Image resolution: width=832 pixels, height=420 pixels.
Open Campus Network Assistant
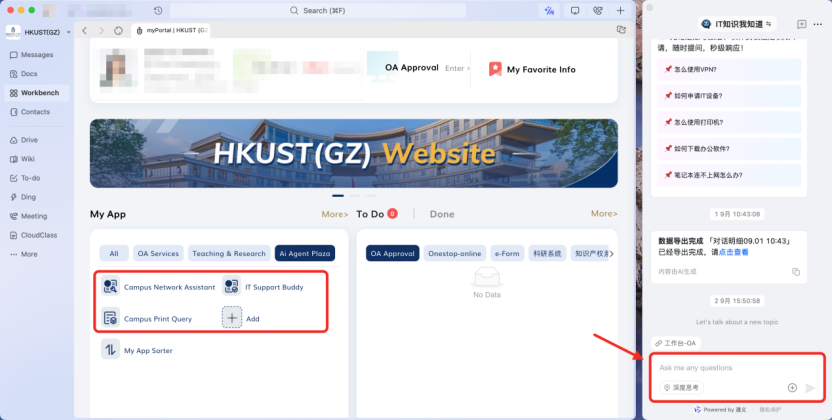coord(158,287)
